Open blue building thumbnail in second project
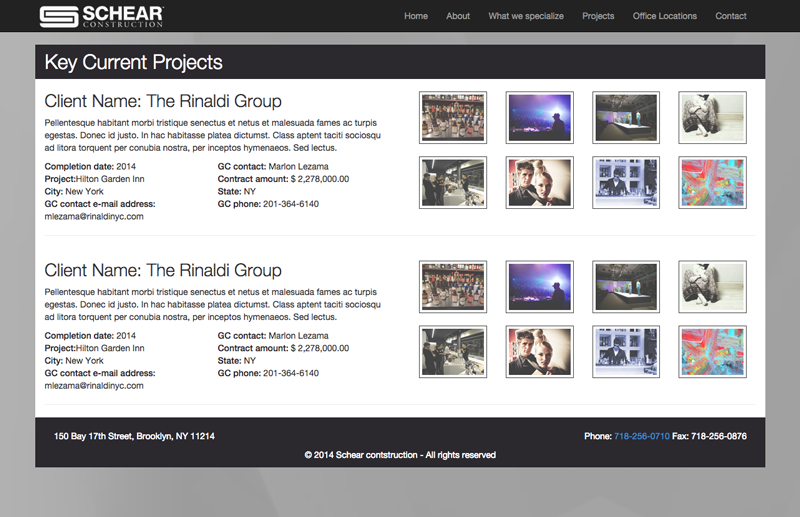800x517 pixels. (626, 352)
